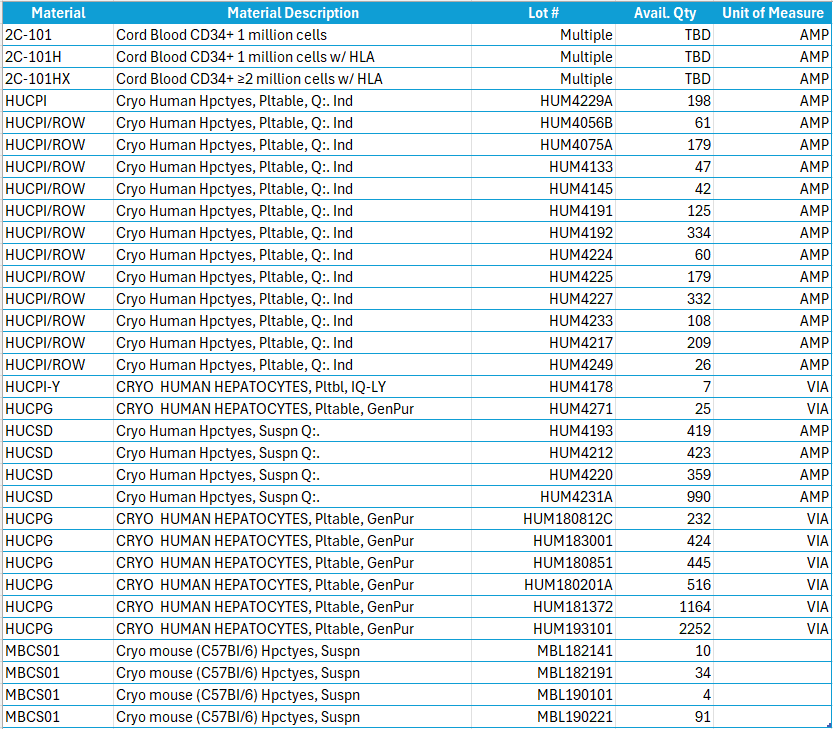Click the Material Description column header
Screen dimensions: 833x729
[x=293, y=13]
